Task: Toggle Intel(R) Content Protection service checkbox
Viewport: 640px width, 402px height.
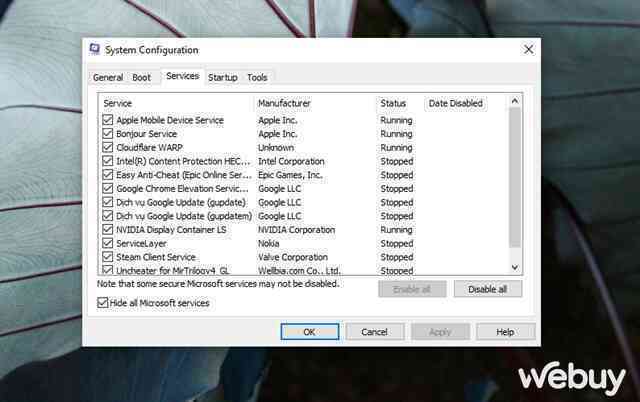Action: (x=107, y=161)
